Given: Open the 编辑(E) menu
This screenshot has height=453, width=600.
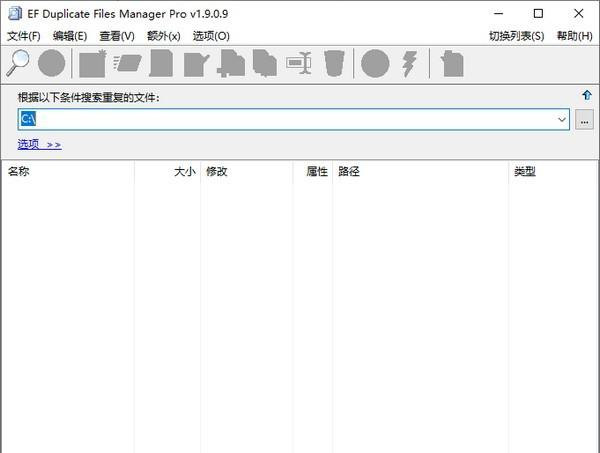Looking at the screenshot, I should pos(70,36).
